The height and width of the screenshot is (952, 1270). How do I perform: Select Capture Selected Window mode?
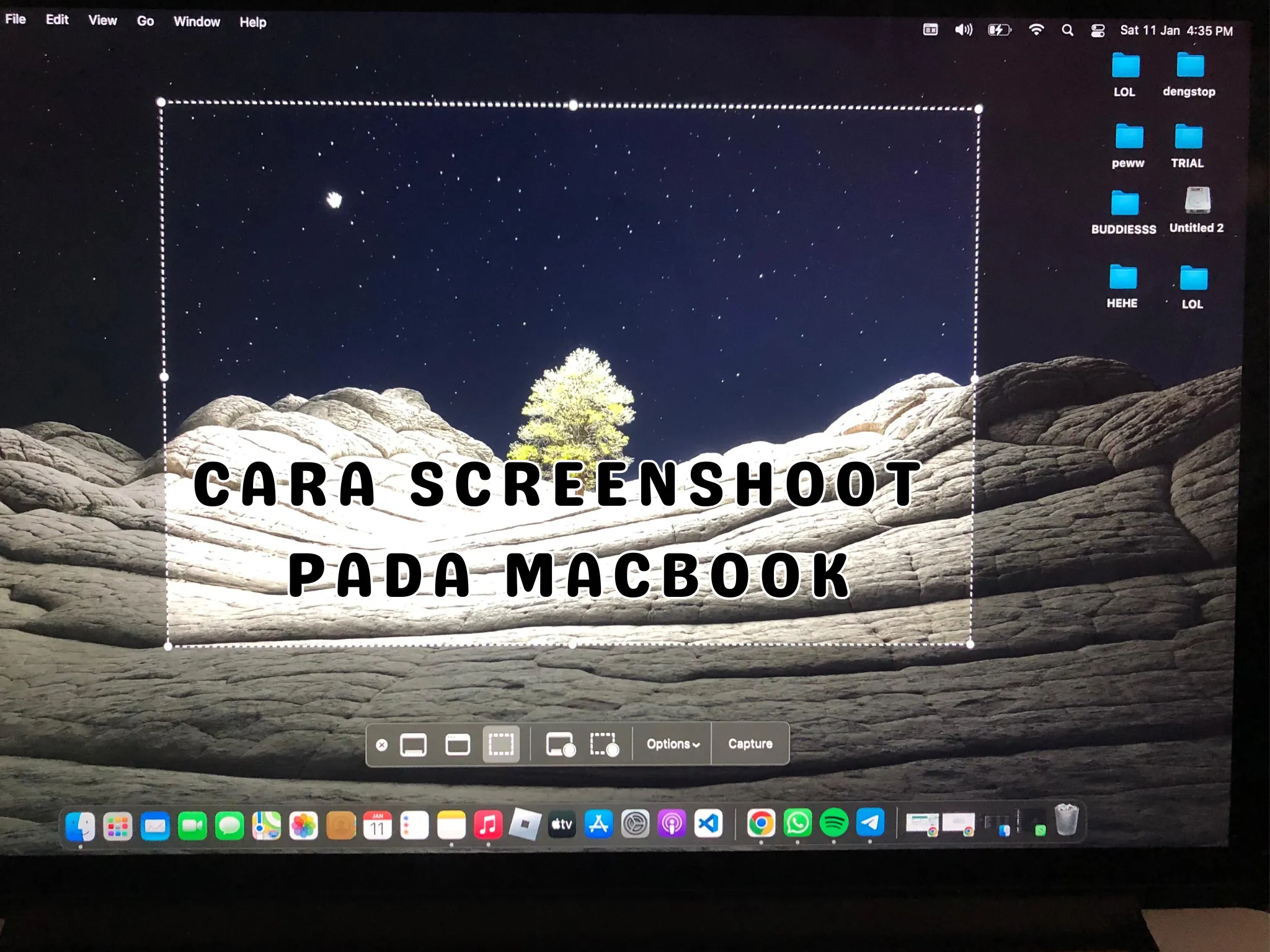[x=458, y=744]
